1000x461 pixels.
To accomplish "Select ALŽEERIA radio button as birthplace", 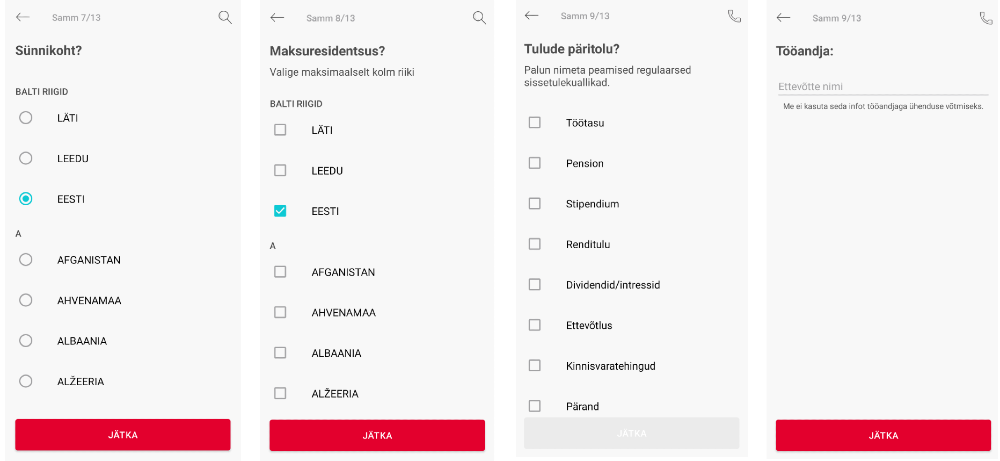I will click(x=26, y=381).
